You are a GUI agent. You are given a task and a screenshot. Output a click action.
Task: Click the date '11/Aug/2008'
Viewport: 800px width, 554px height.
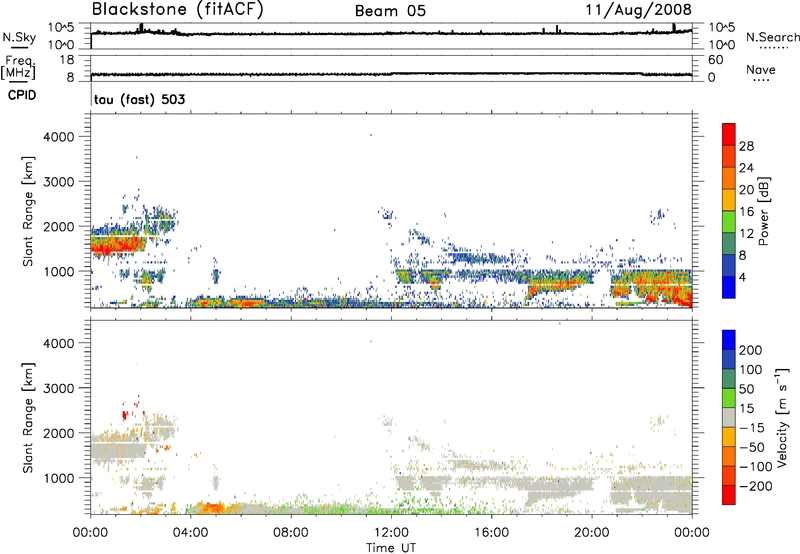click(x=638, y=10)
